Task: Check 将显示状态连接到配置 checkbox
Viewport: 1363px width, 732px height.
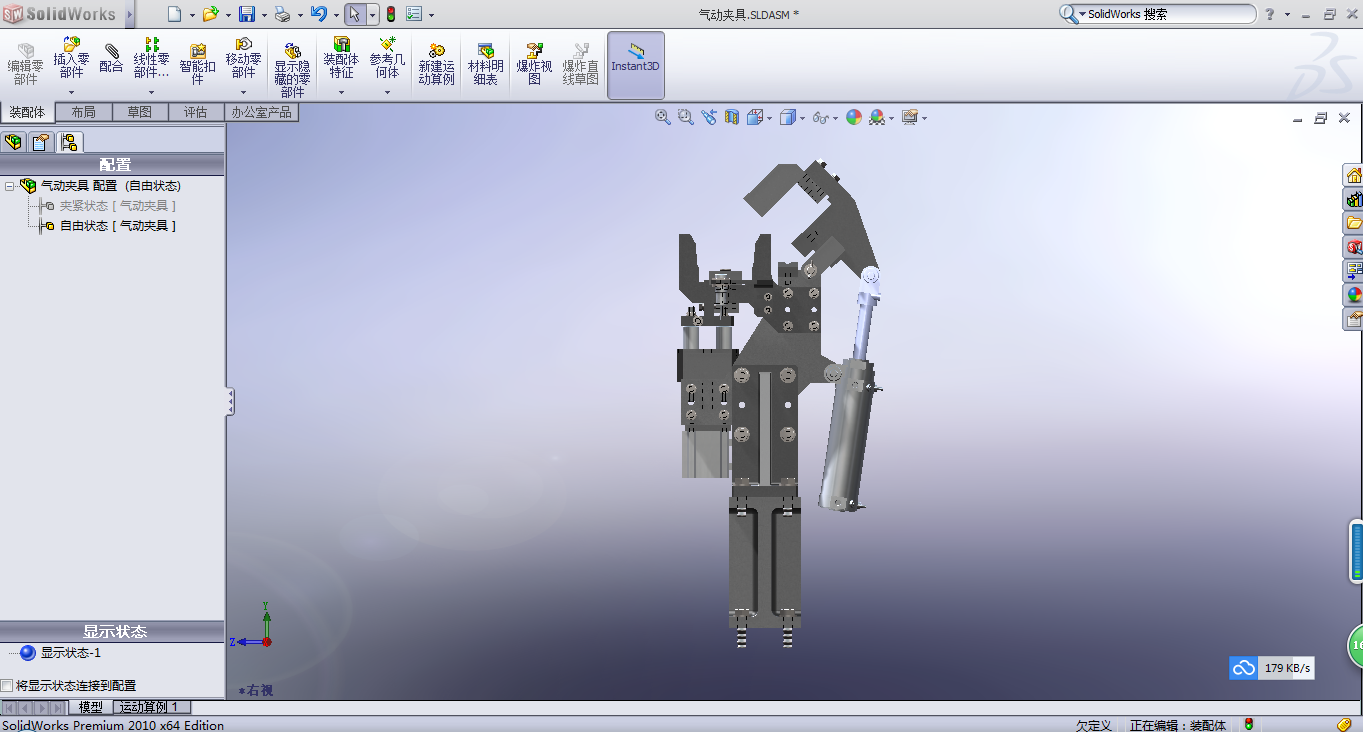Action: (7, 686)
